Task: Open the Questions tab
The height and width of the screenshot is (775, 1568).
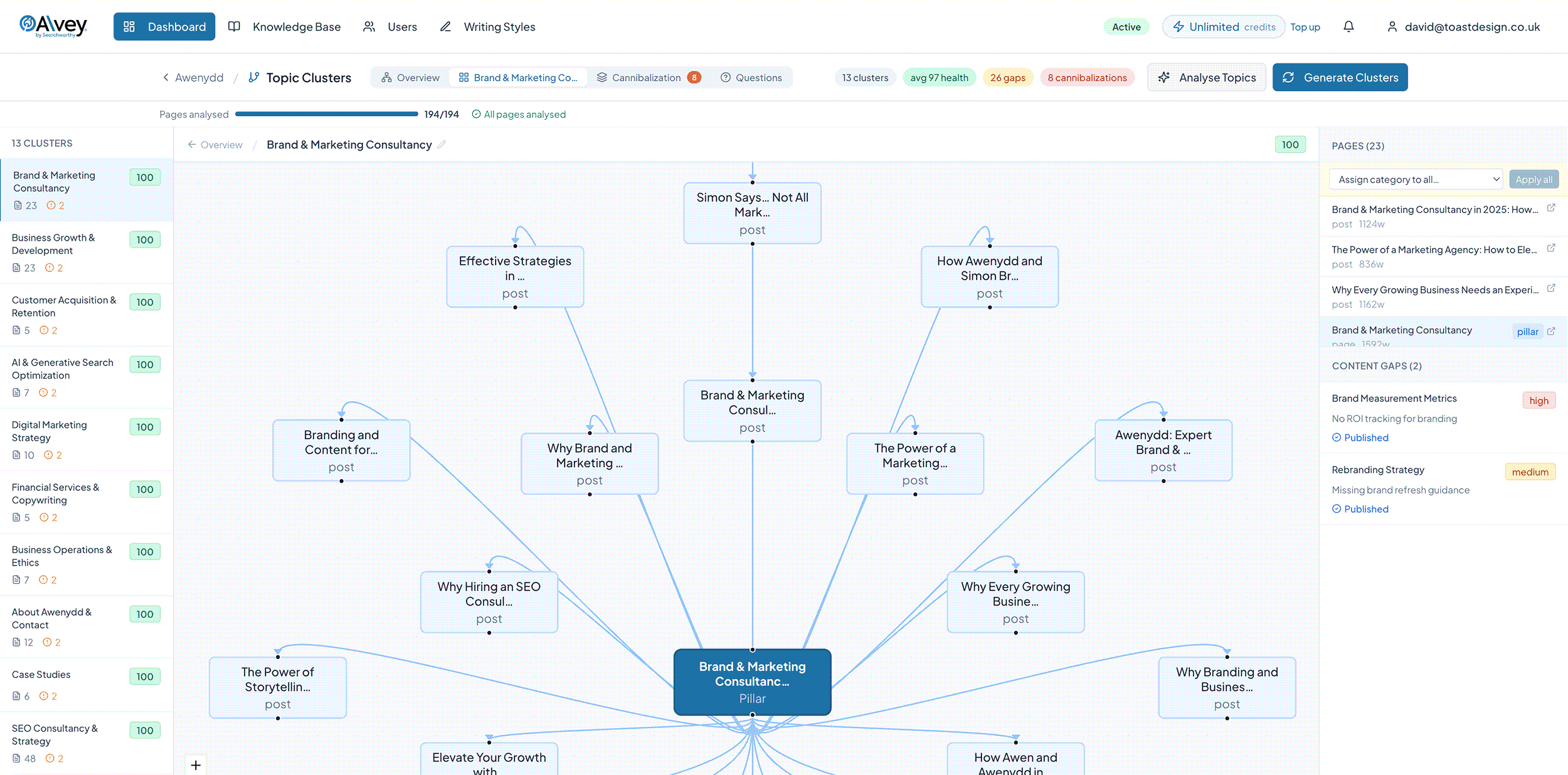Action: 751,77
